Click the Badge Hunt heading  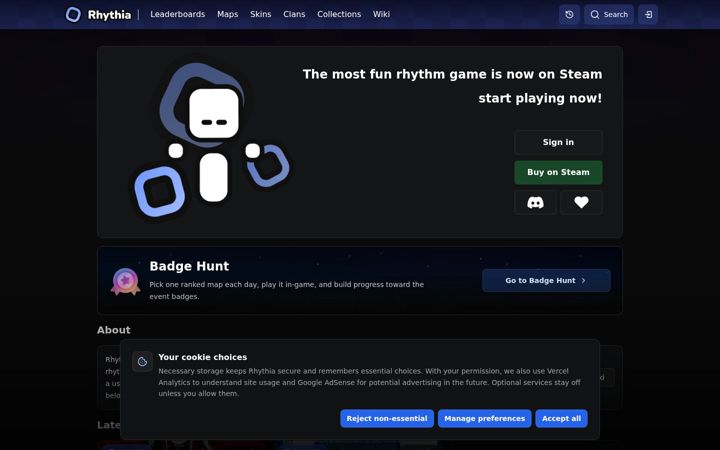pos(189,266)
